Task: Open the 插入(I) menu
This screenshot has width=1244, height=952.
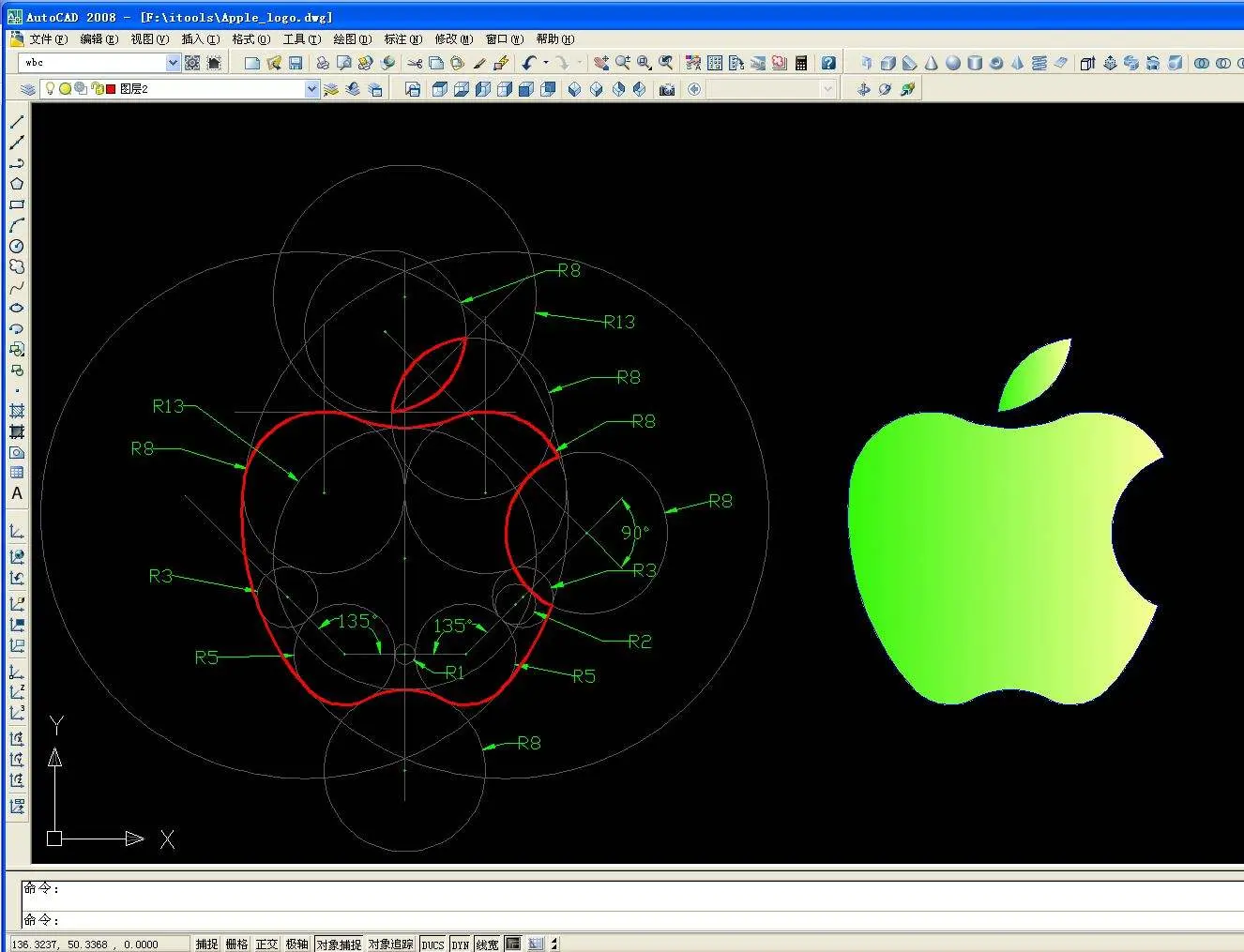Action: [200, 39]
